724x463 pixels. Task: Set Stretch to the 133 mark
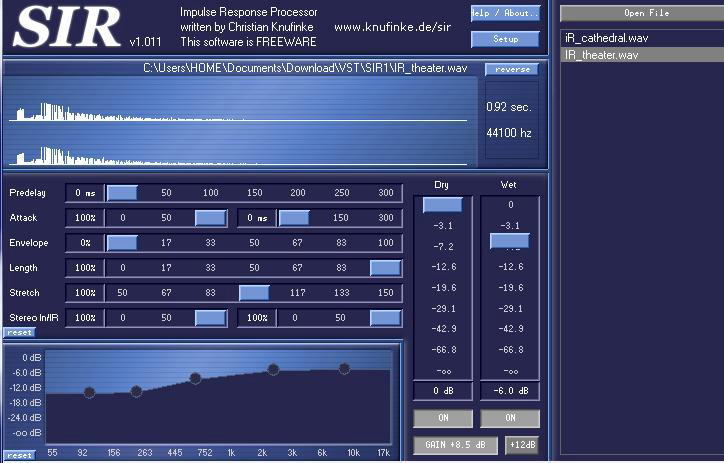pyautogui.click(x=342, y=293)
